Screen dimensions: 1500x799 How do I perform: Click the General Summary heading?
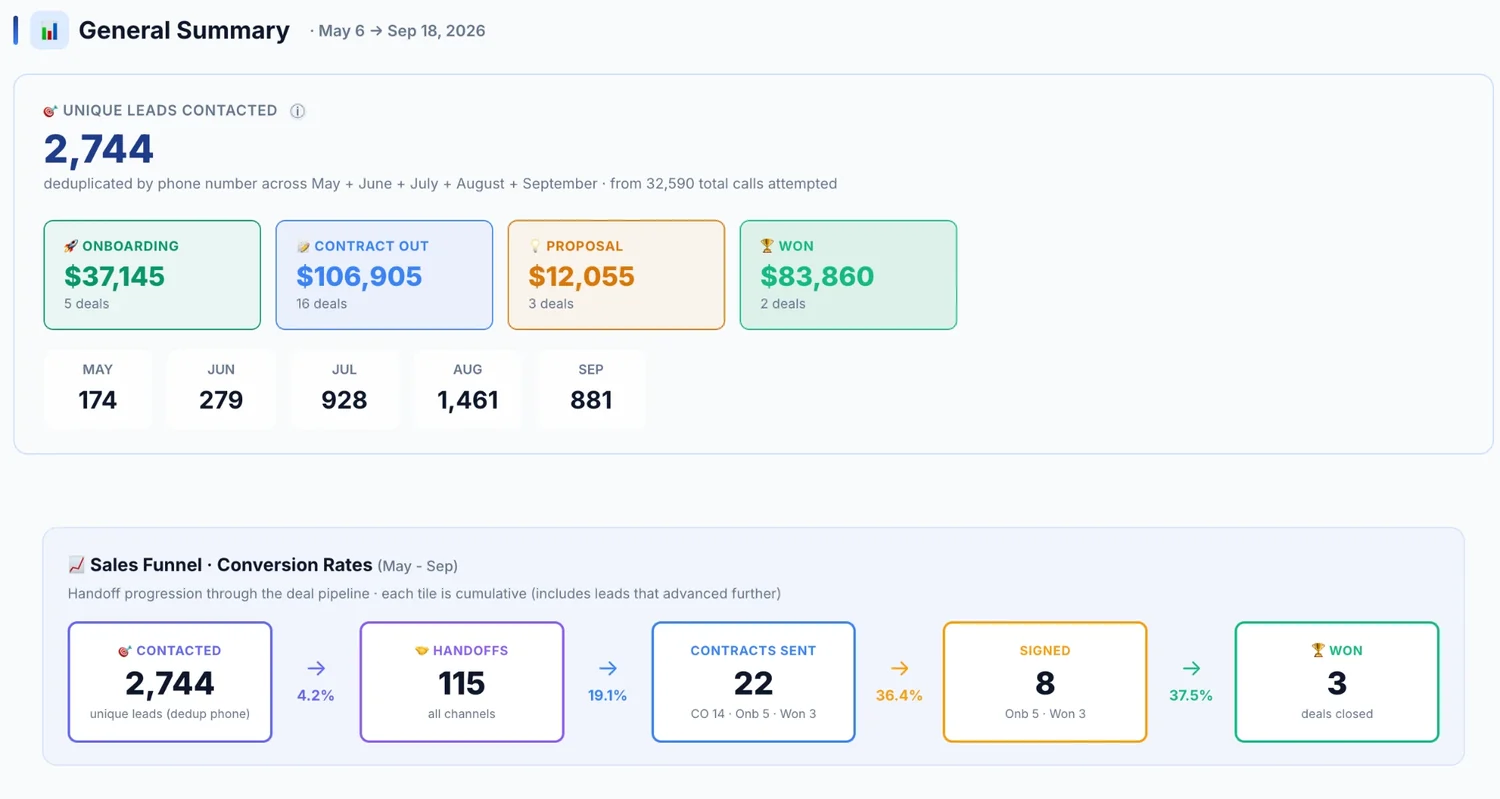(184, 31)
